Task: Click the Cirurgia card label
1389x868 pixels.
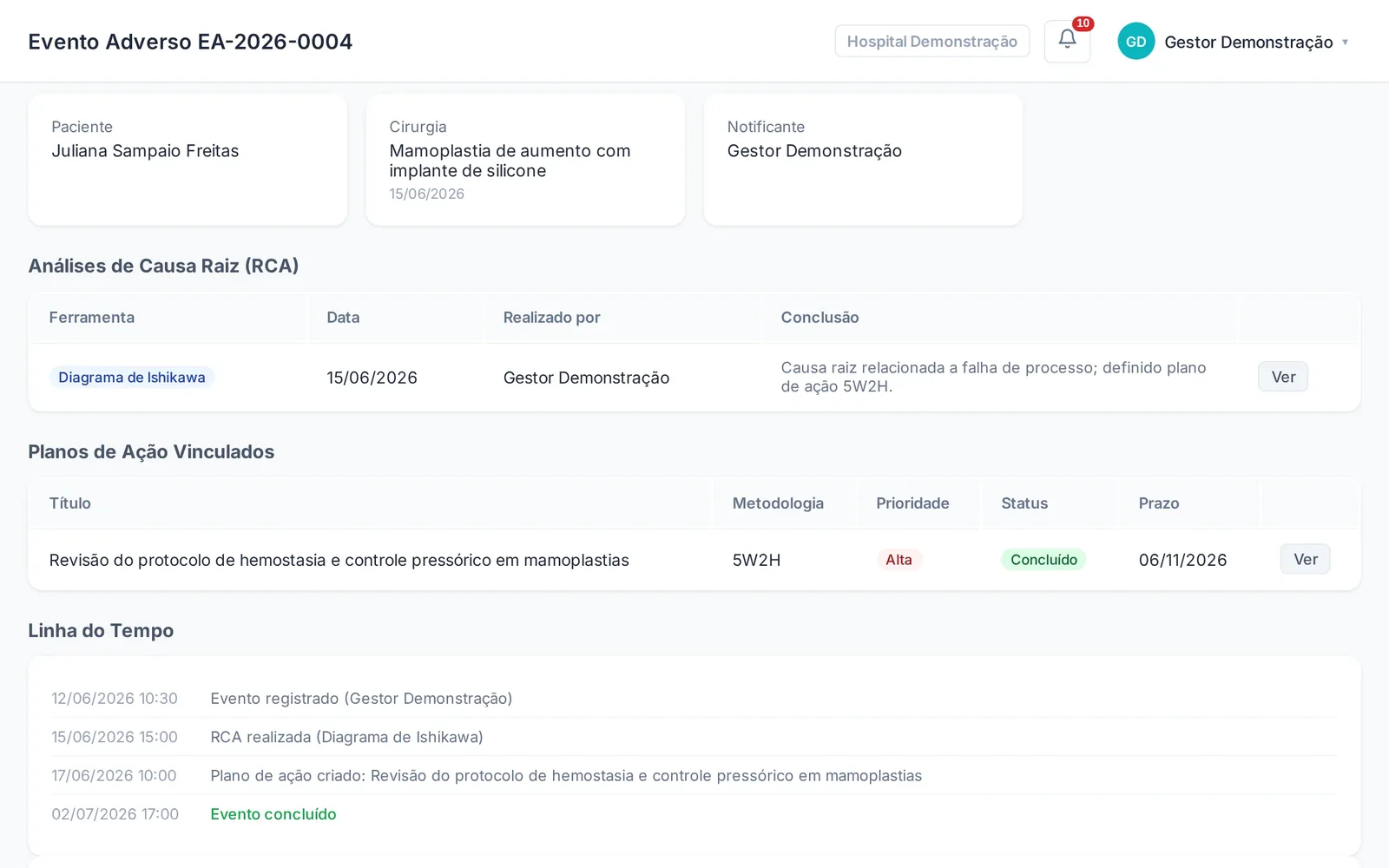Action: click(x=418, y=127)
